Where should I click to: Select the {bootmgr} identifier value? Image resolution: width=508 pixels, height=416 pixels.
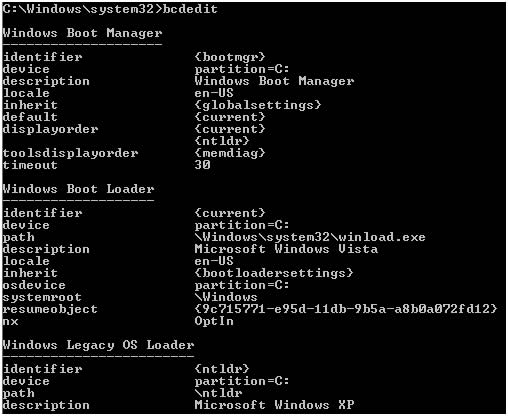pos(230,57)
